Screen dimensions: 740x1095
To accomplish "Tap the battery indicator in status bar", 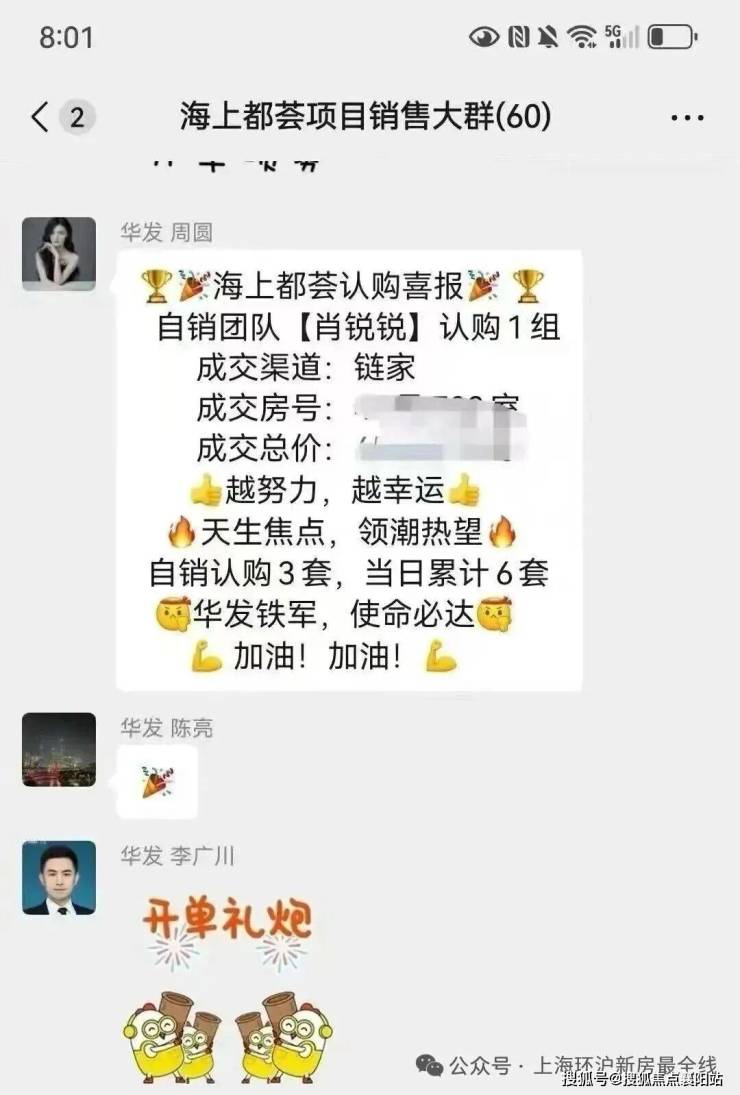I will coord(672,37).
